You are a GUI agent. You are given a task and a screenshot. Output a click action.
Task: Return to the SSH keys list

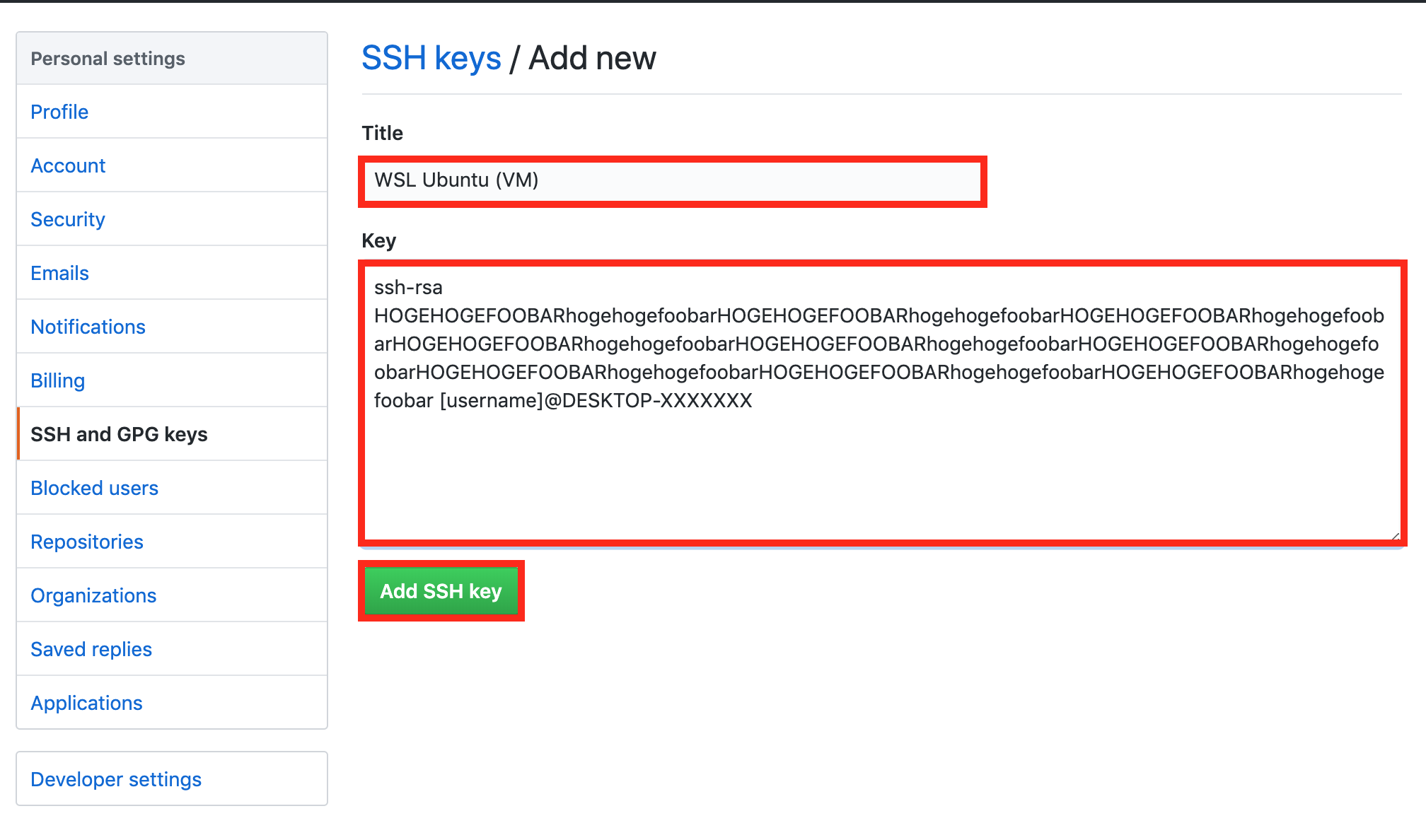[x=430, y=58]
